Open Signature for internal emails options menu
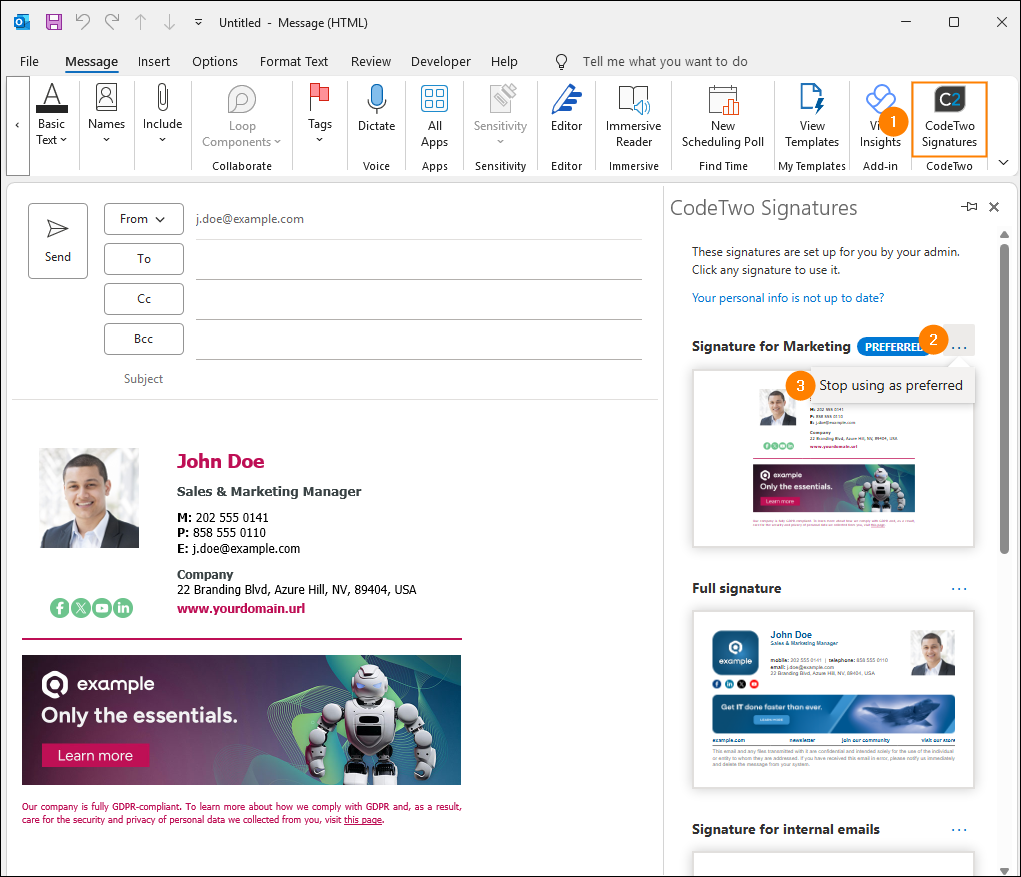The width and height of the screenshot is (1021, 877). 959,830
